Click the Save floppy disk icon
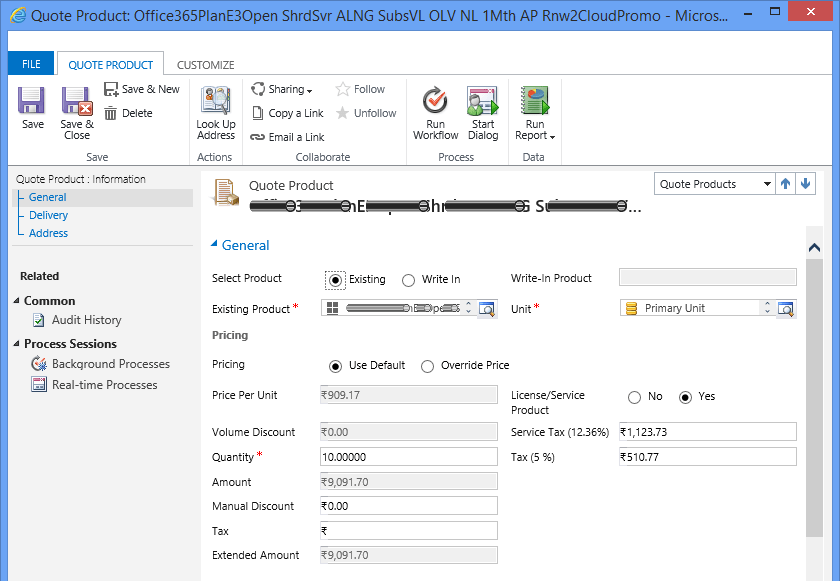The height and width of the screenshot is (581, 840). [x=32, y=101]
